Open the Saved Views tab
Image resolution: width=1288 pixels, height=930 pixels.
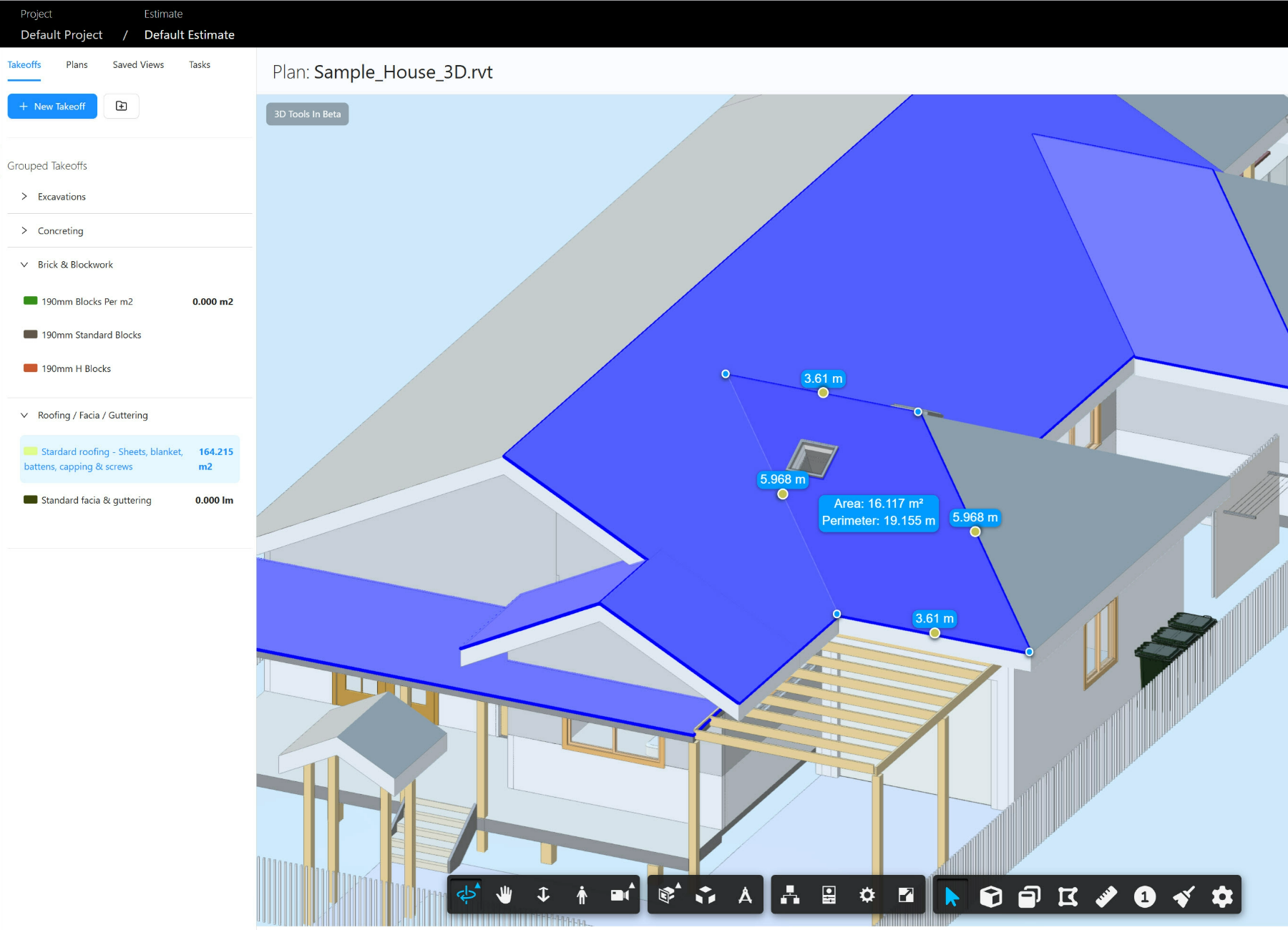(137, 64)
